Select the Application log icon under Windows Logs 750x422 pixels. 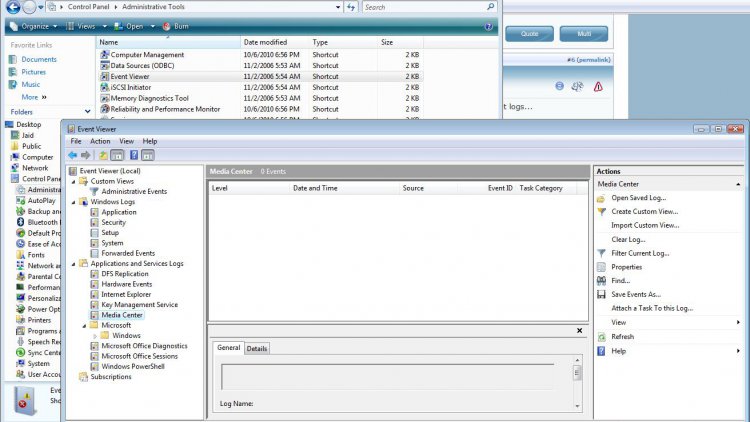tap(94, 212)
